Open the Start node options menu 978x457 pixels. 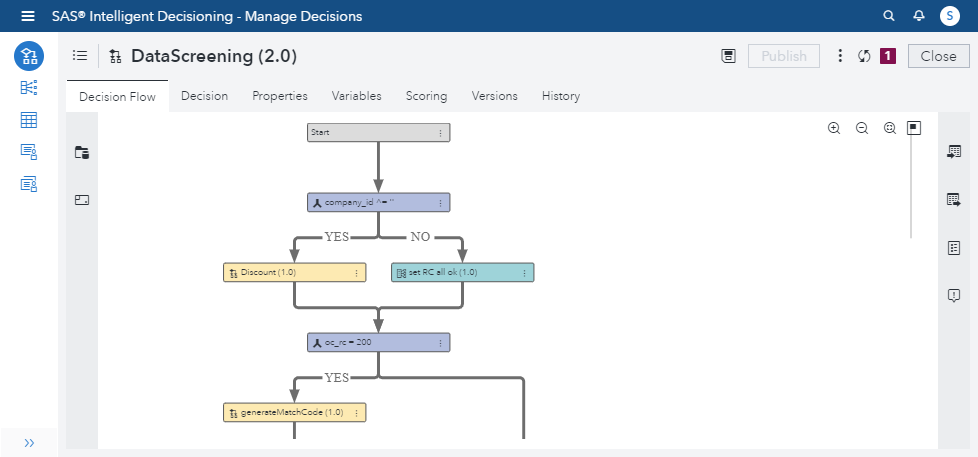tap(440, 133)
